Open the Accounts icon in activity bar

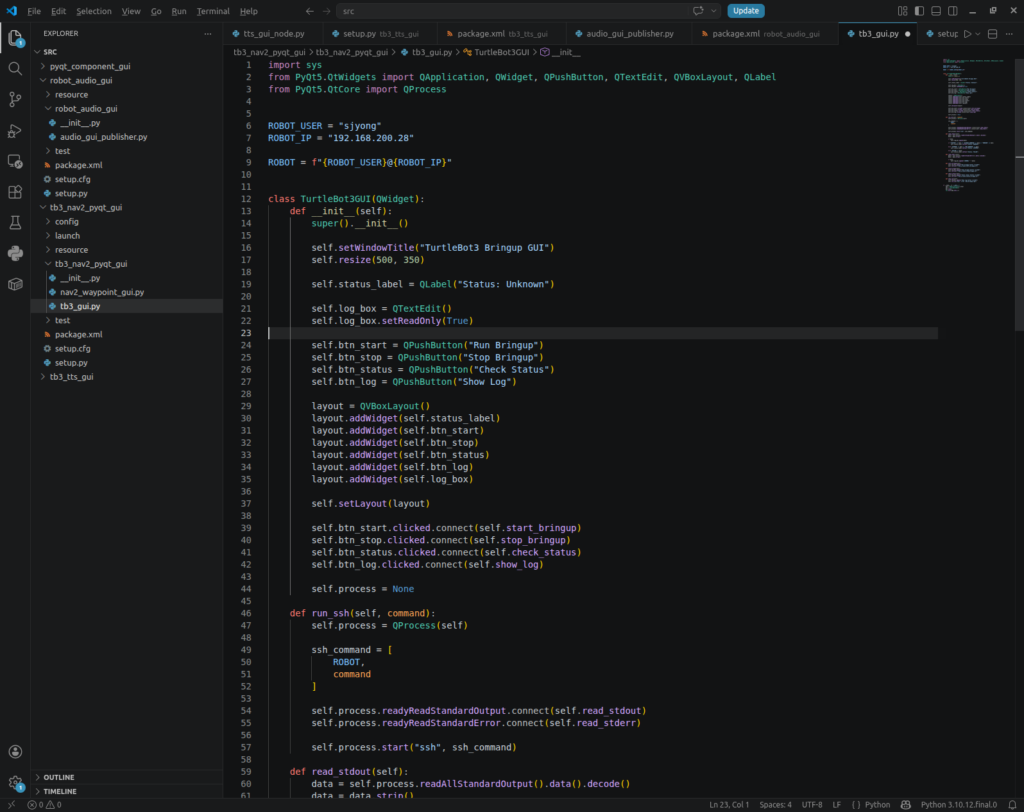[15, 752]
